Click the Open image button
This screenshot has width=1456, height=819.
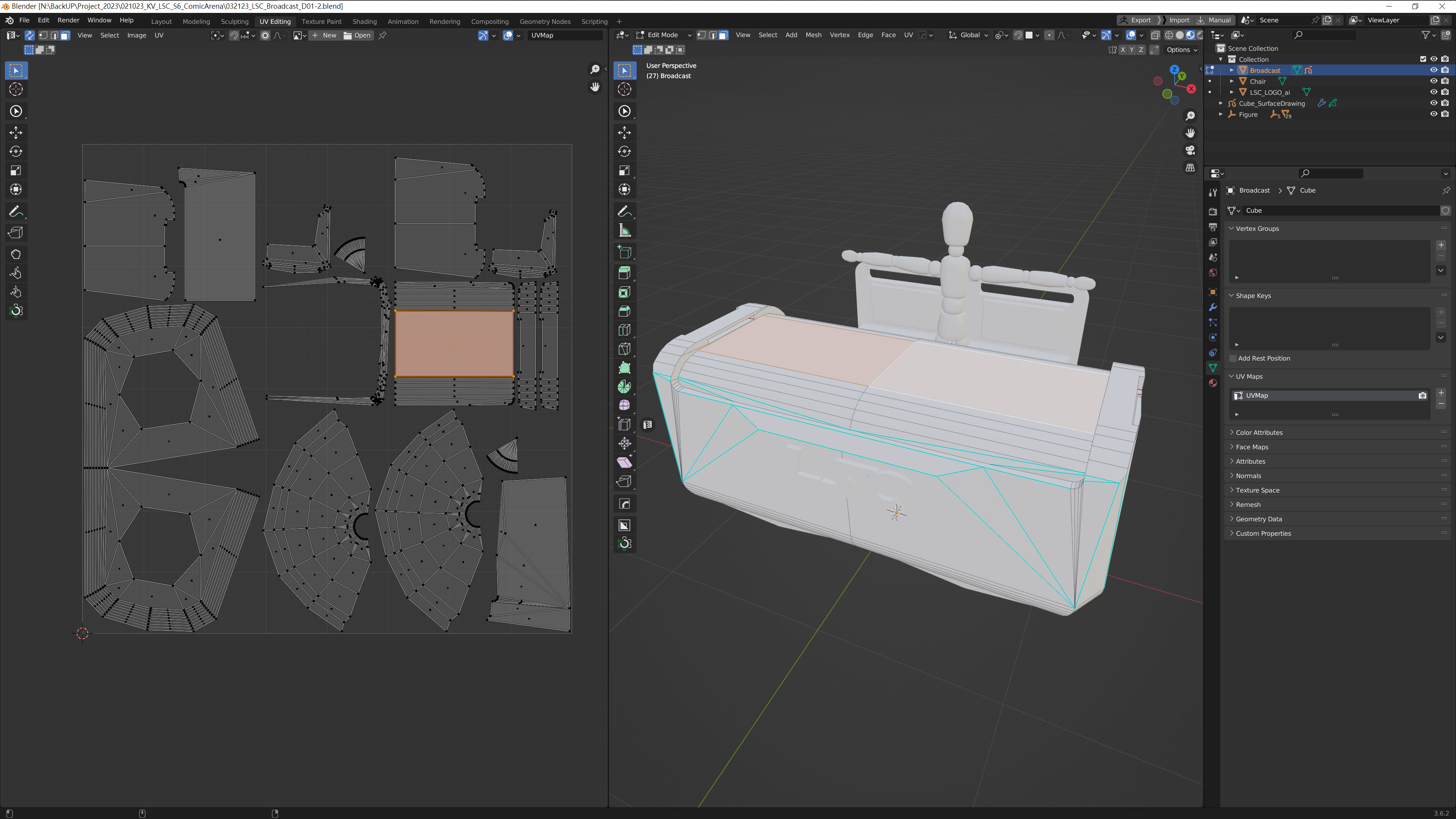click(x=358, y=35)
